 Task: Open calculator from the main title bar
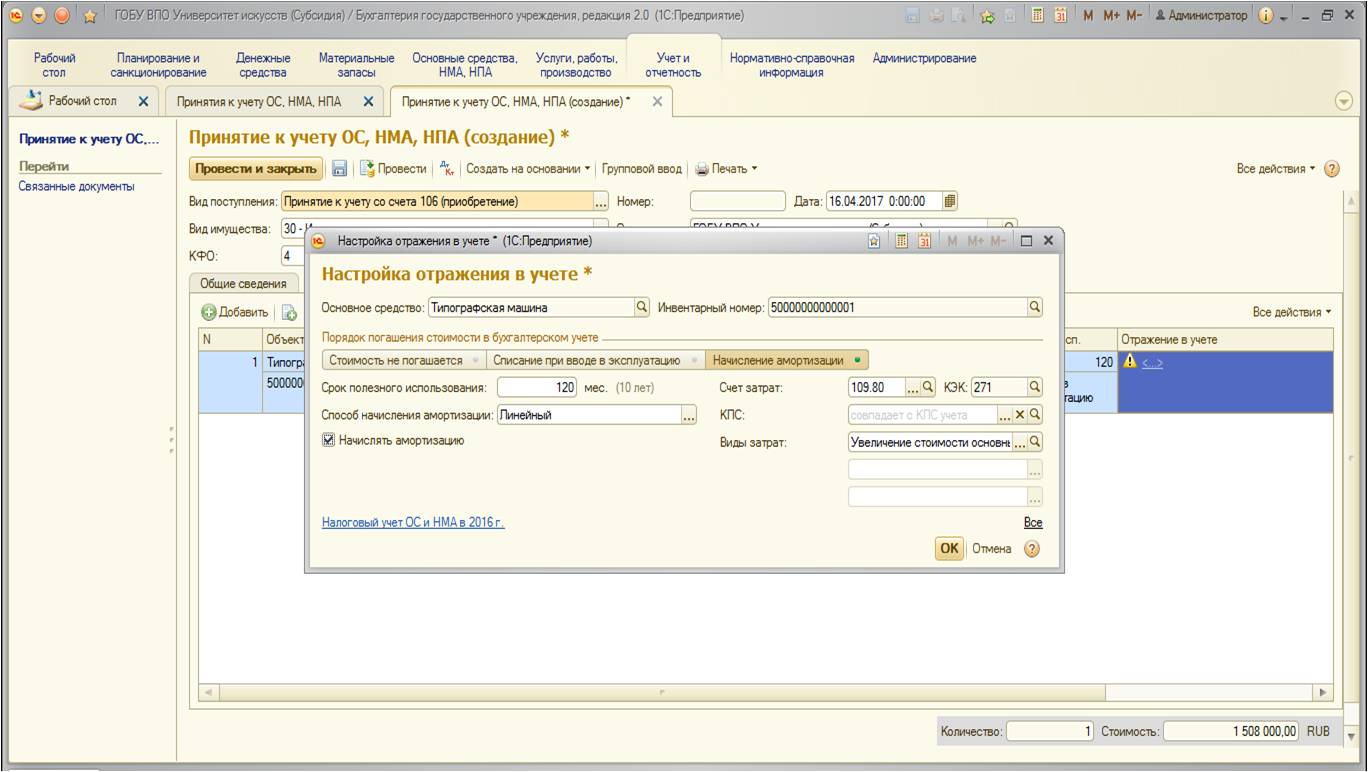[1039, 16]
